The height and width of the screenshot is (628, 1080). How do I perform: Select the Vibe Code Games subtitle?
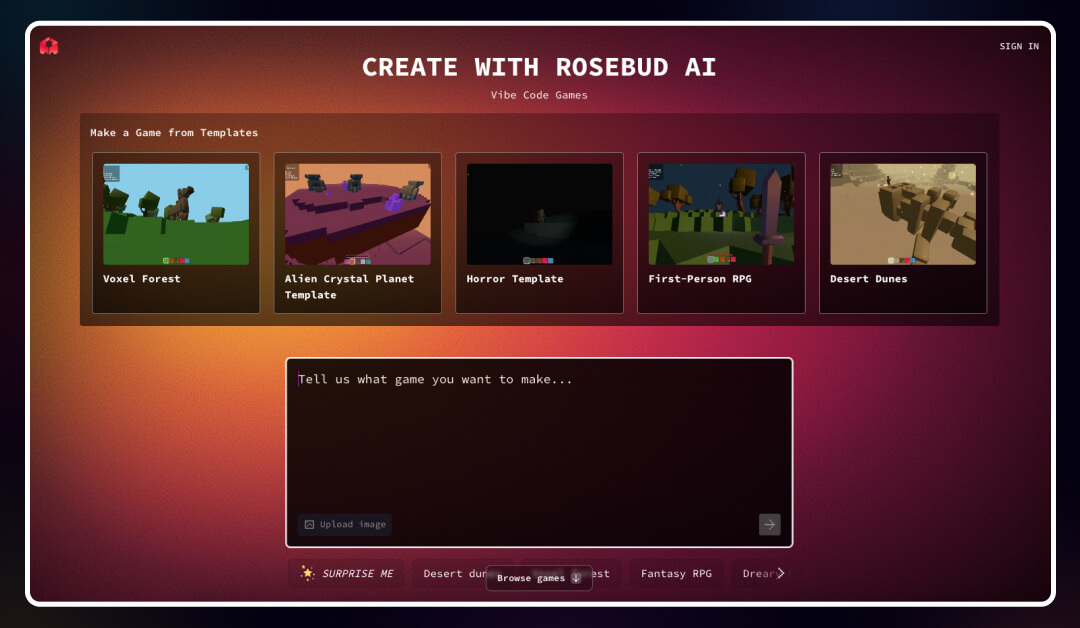pyautogui.click(x=539, y=95)
